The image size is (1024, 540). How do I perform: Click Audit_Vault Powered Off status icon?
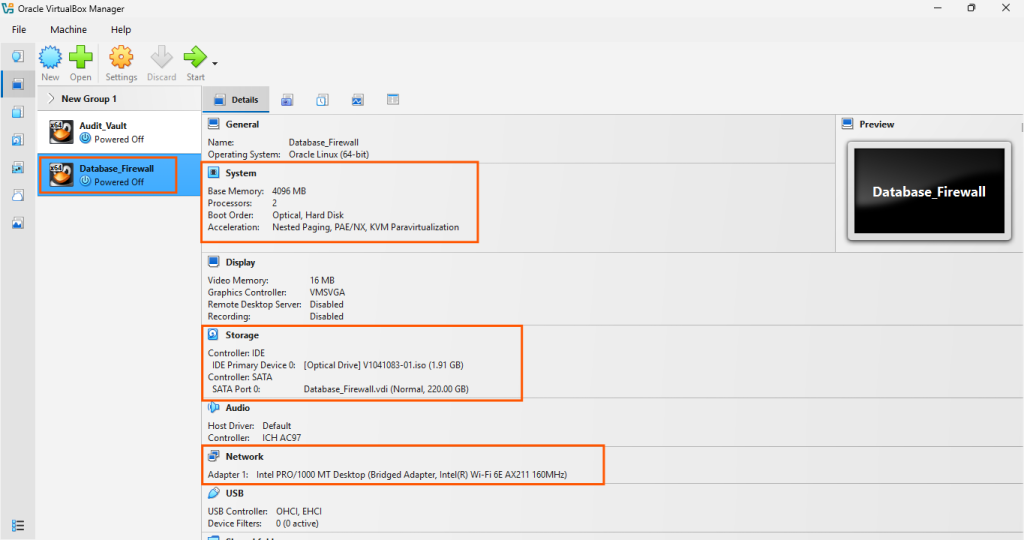pyautogui.click(x=85, y=138)
